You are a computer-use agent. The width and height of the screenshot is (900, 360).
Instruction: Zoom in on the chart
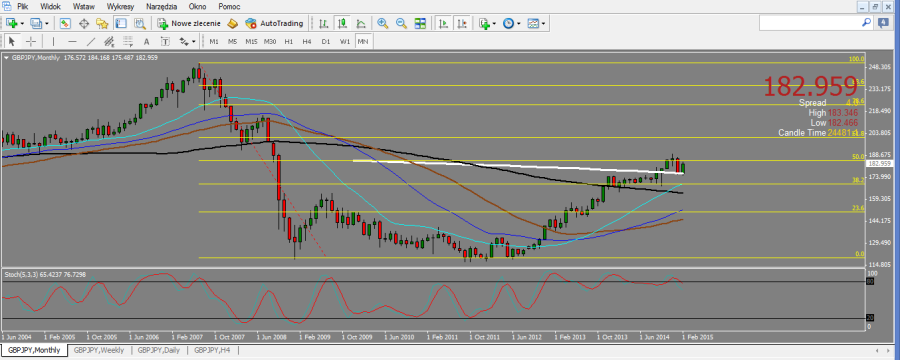pyautogui.click(x=382, y=24)
